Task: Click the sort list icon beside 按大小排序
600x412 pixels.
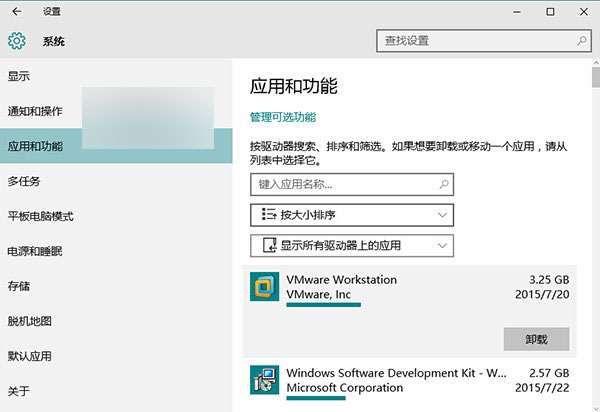Action: point(268,214)
